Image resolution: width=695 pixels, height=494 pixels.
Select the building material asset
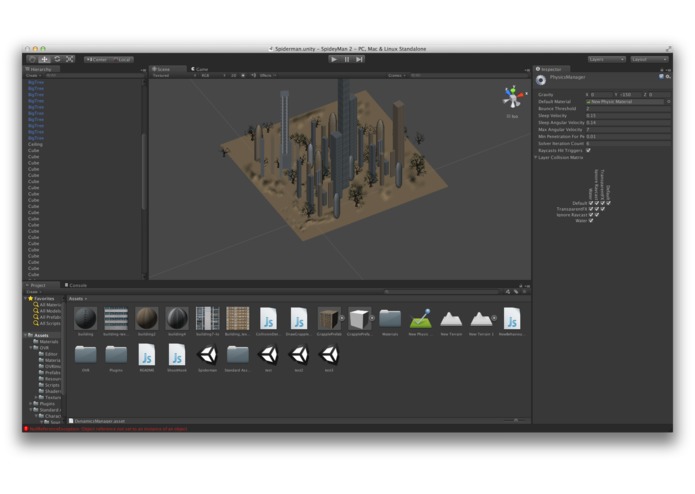tap(86, 321)
